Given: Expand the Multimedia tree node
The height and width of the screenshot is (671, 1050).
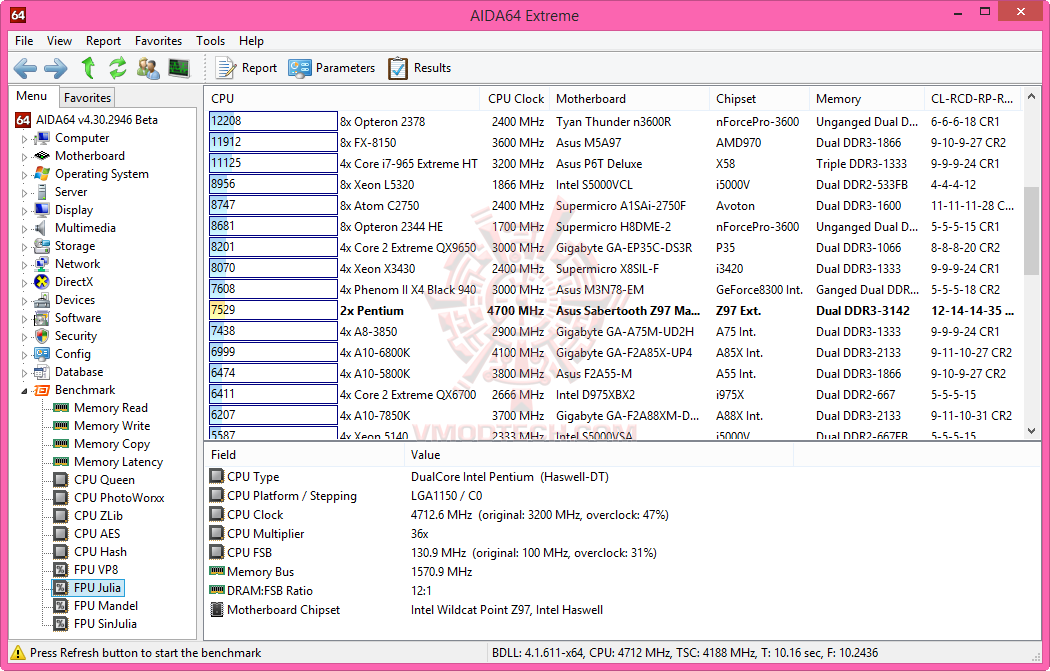Looking at the screenshot, I should point(24,229).
